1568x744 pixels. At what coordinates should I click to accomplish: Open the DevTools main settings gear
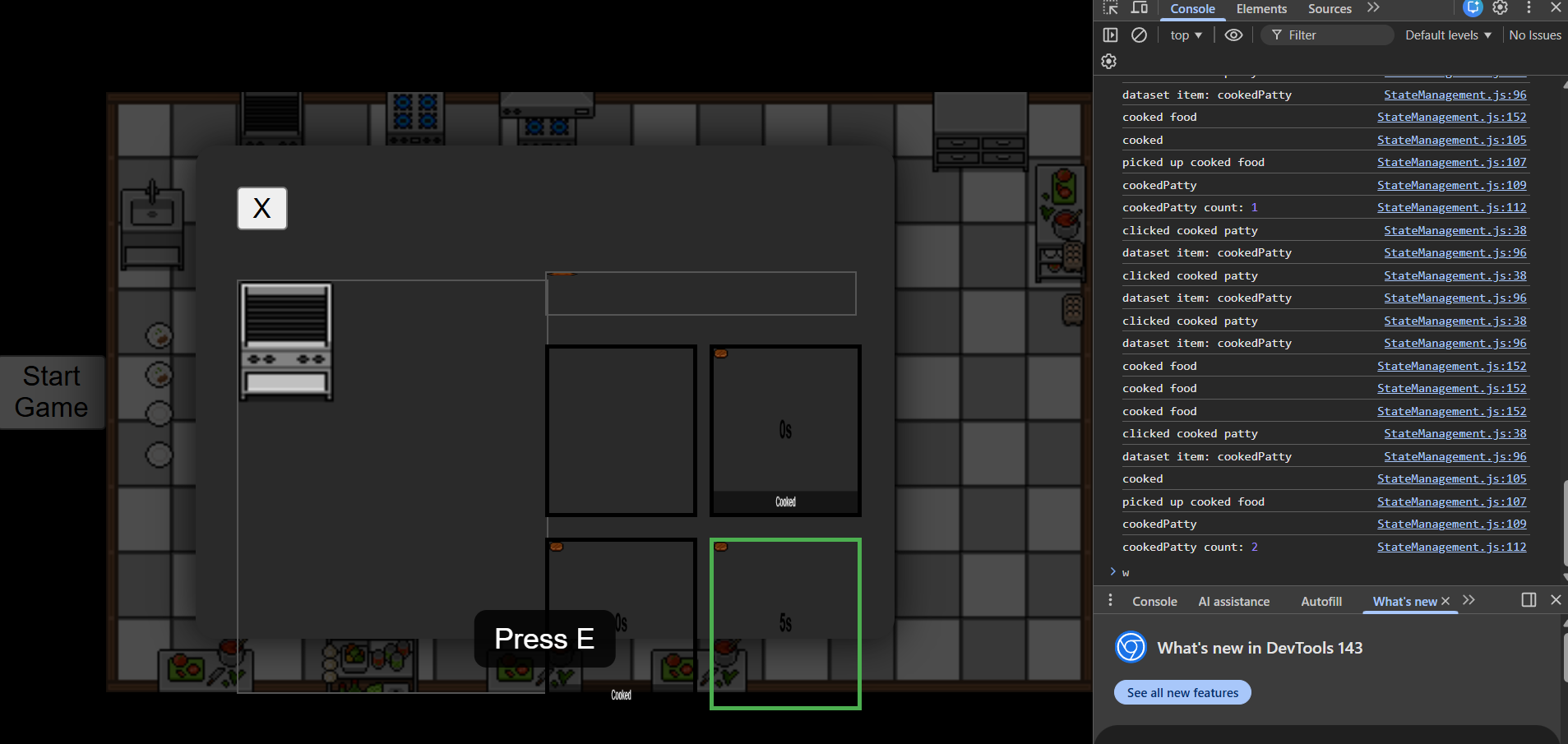1501,8
